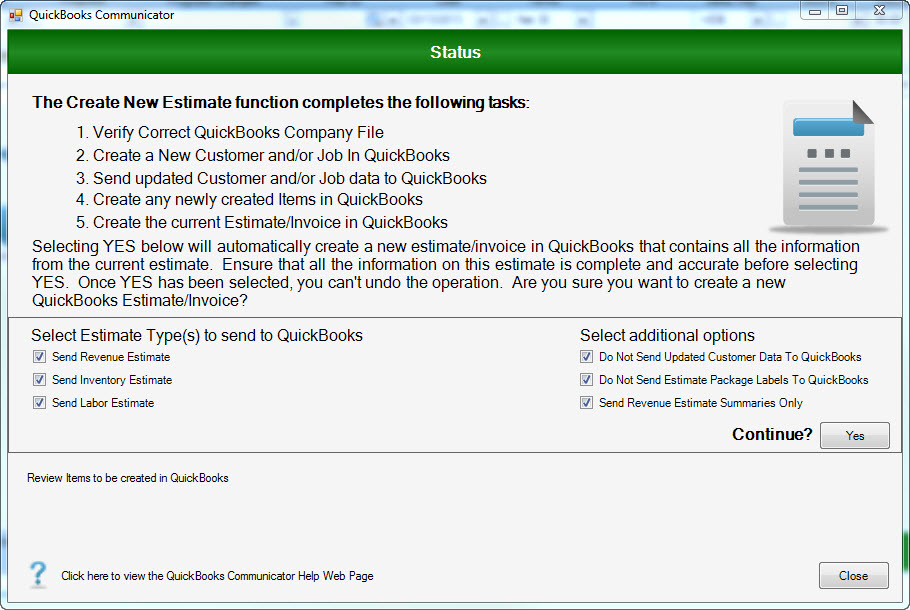Screen dimensions: 910x610
Task: Click Review Items to be created text
Action: [x=128, y=478]
